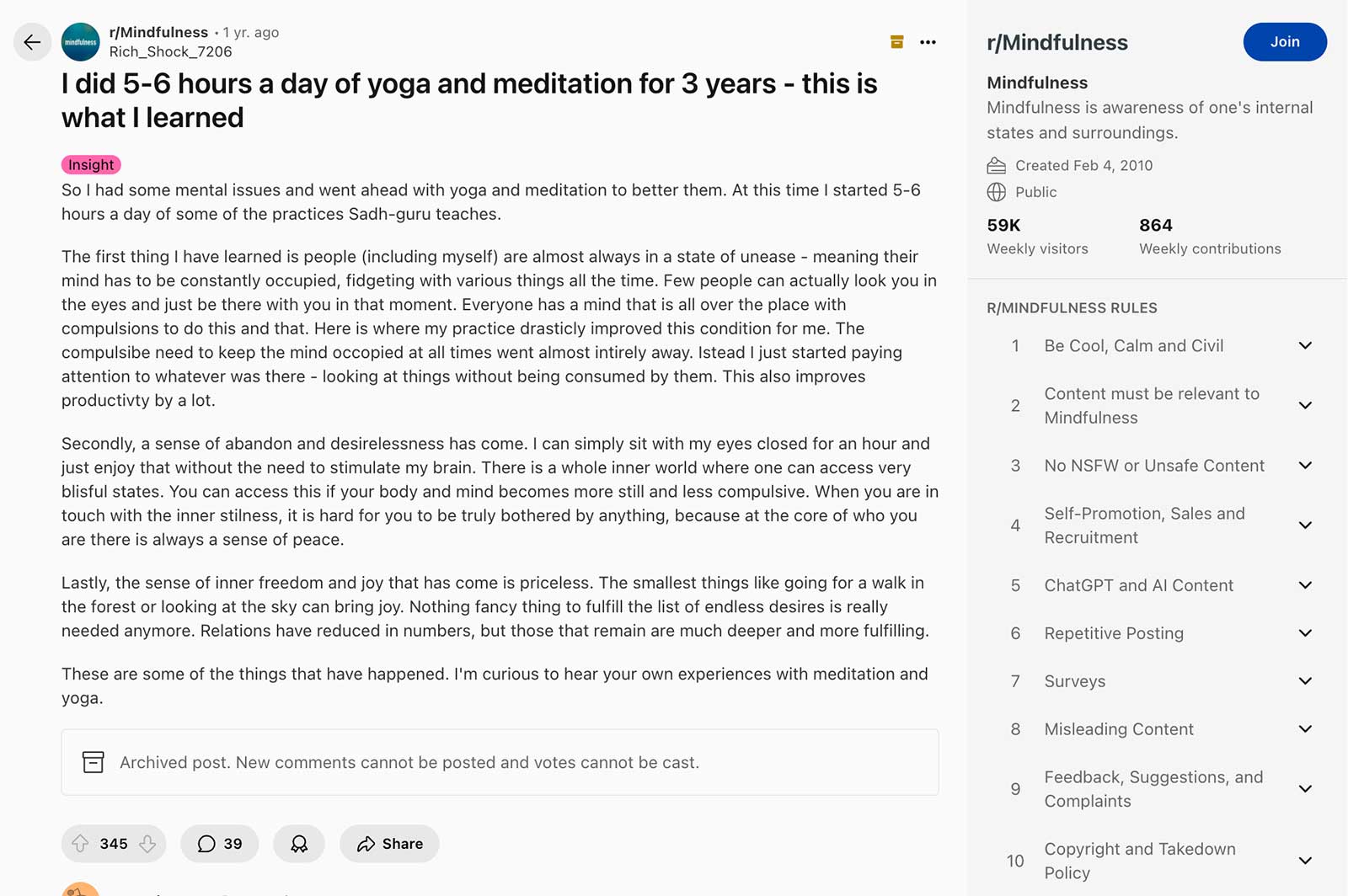Go back using the back arrow
This screenshot has height=896, width=1348.
coord(32,42)
